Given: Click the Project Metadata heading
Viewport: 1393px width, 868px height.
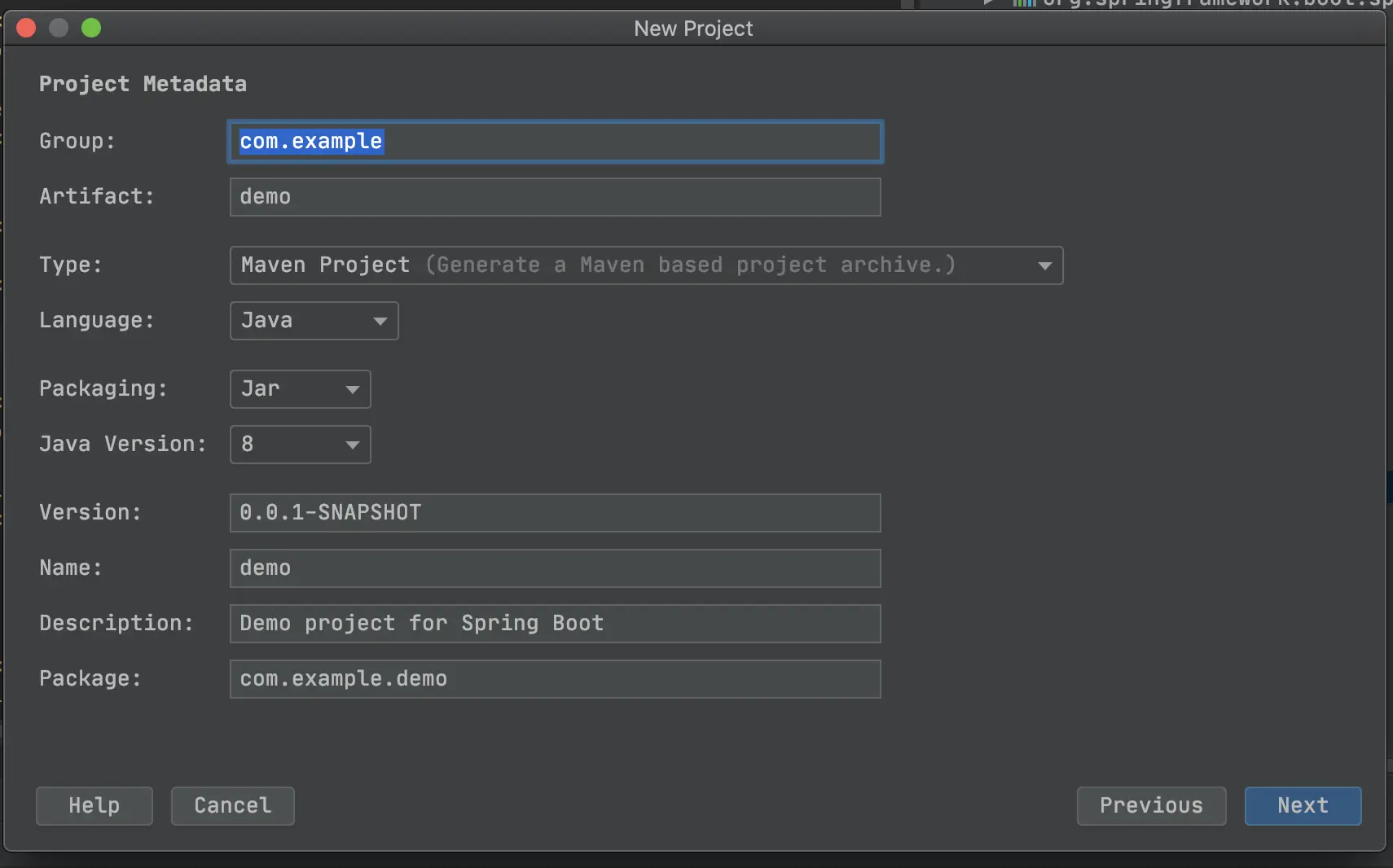Looking at the screenshot, I should click(x=143, y=84).
